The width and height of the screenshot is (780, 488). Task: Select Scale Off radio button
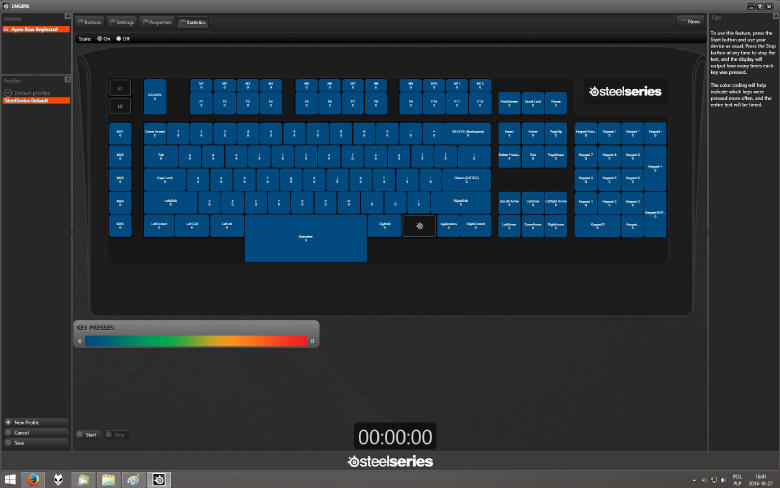[118, 38]
